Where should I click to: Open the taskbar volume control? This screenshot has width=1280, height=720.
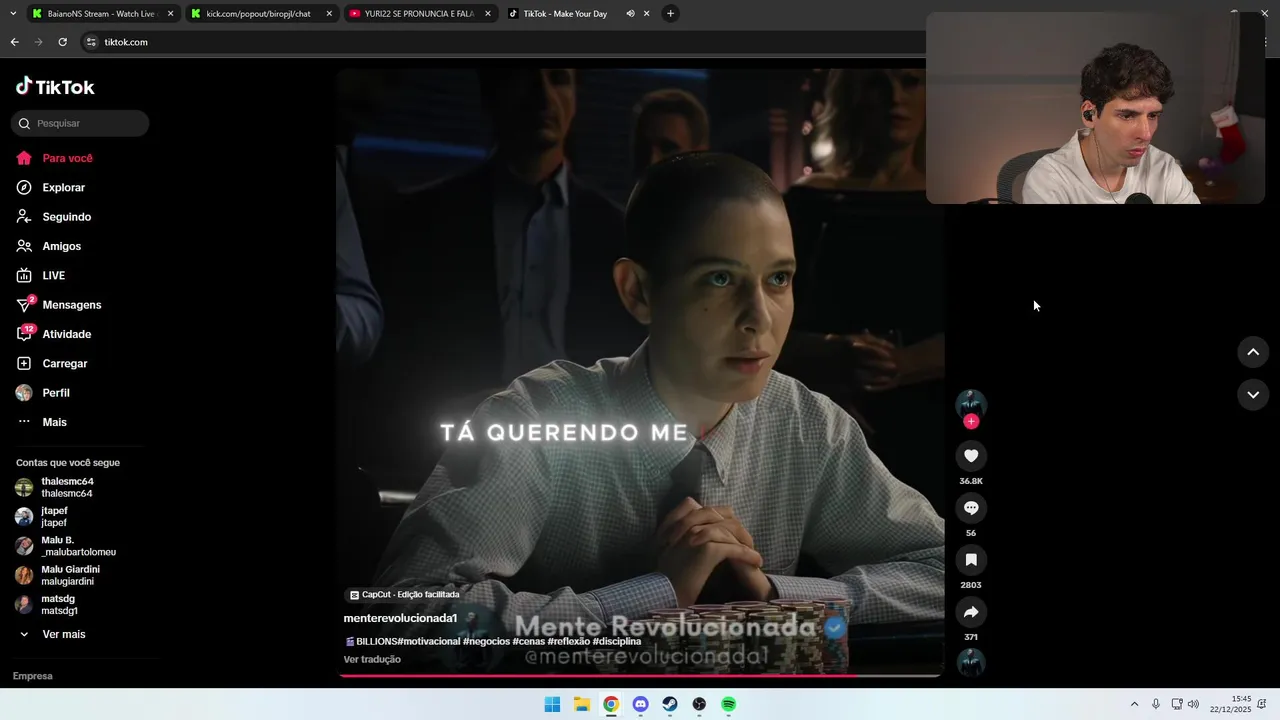(1193, 704)
